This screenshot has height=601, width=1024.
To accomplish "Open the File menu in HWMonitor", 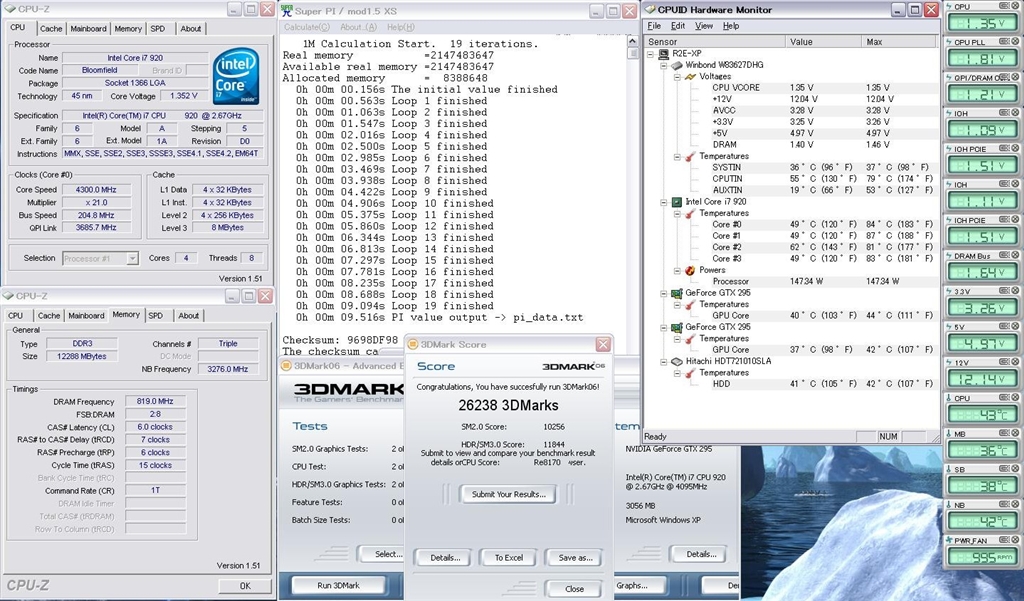I will [x=654, y=26].
